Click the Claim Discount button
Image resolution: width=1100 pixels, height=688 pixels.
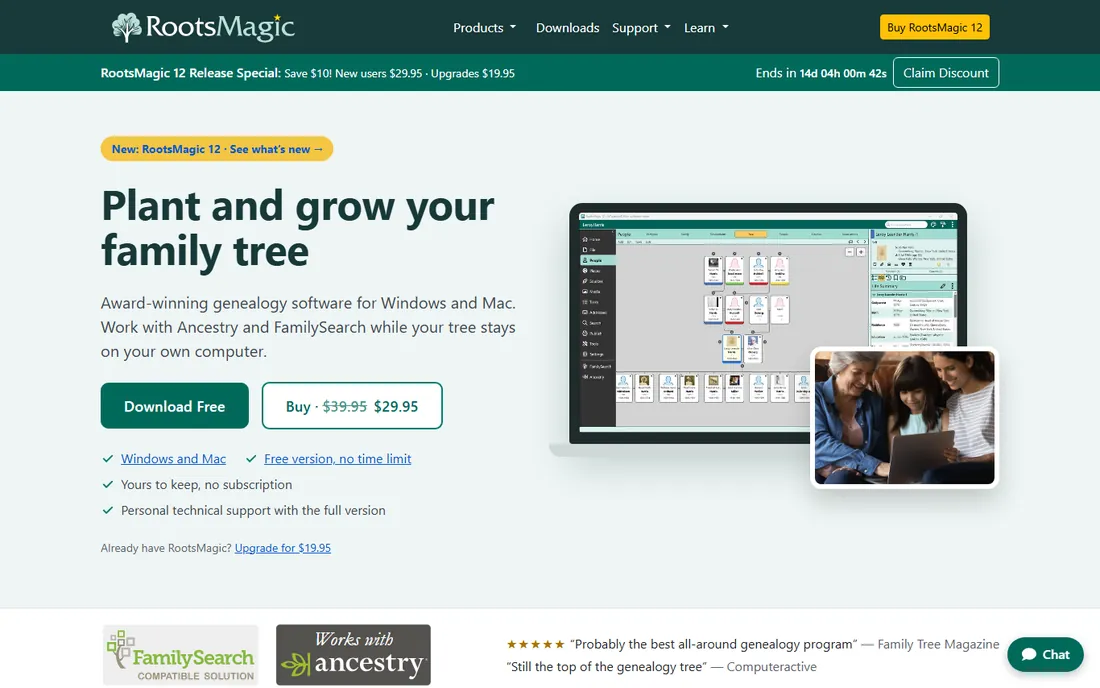coord(946,73)
